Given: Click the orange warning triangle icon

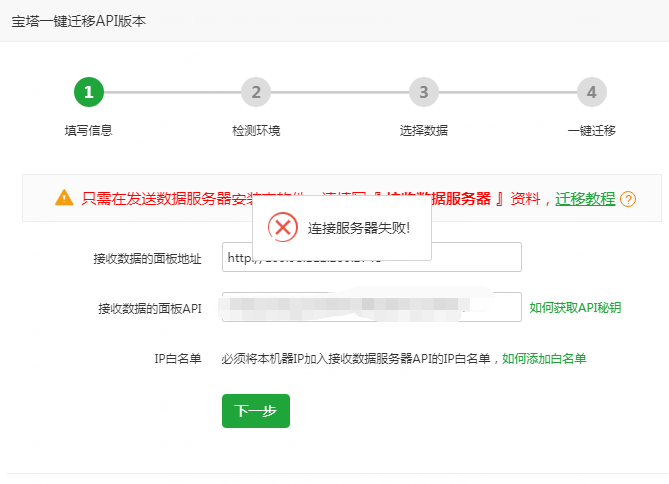Looking at the screenshot, I should coord(64,198).
